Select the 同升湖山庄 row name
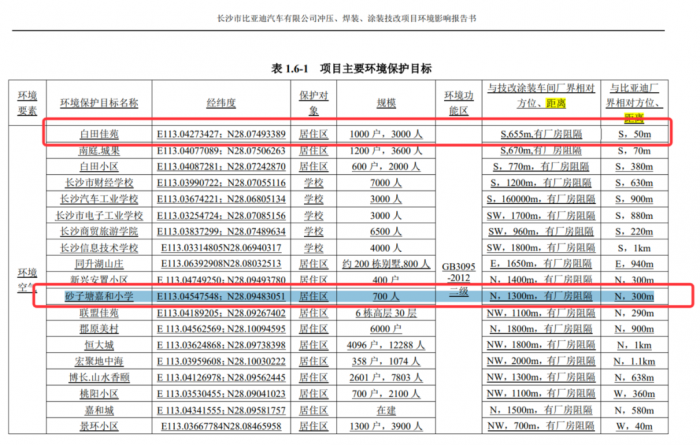Screen dimensions: 700x445 point(99,264)
